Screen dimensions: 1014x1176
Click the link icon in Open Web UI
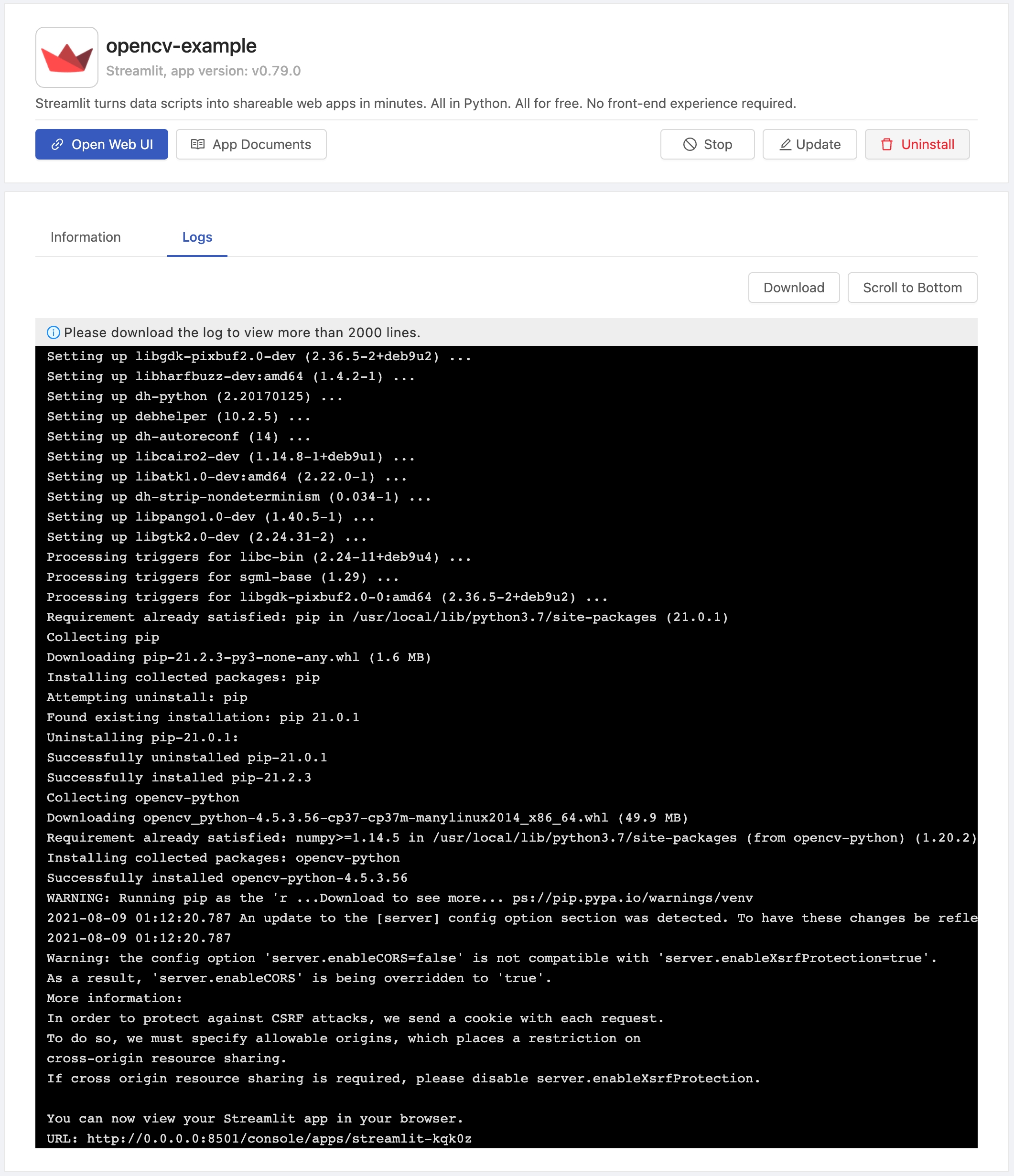tap(57, 144)
